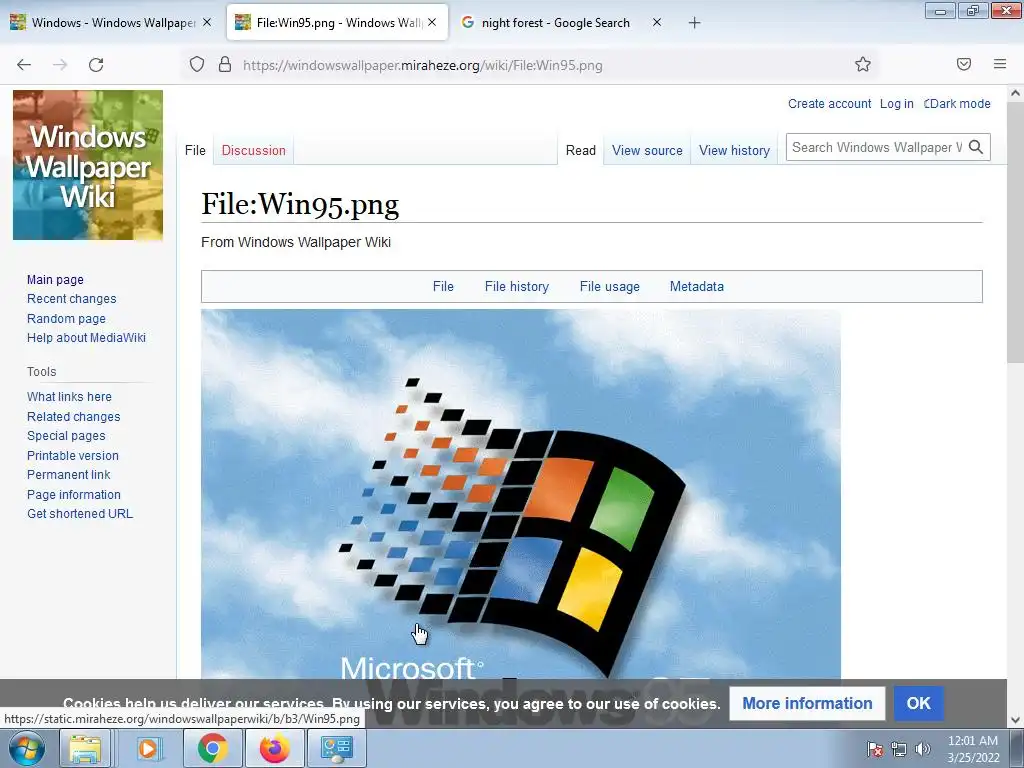This screenshot has height=768, width=1024.
Task: Open the View source tab
Action: pyautogui.click(x=647, y=150)
